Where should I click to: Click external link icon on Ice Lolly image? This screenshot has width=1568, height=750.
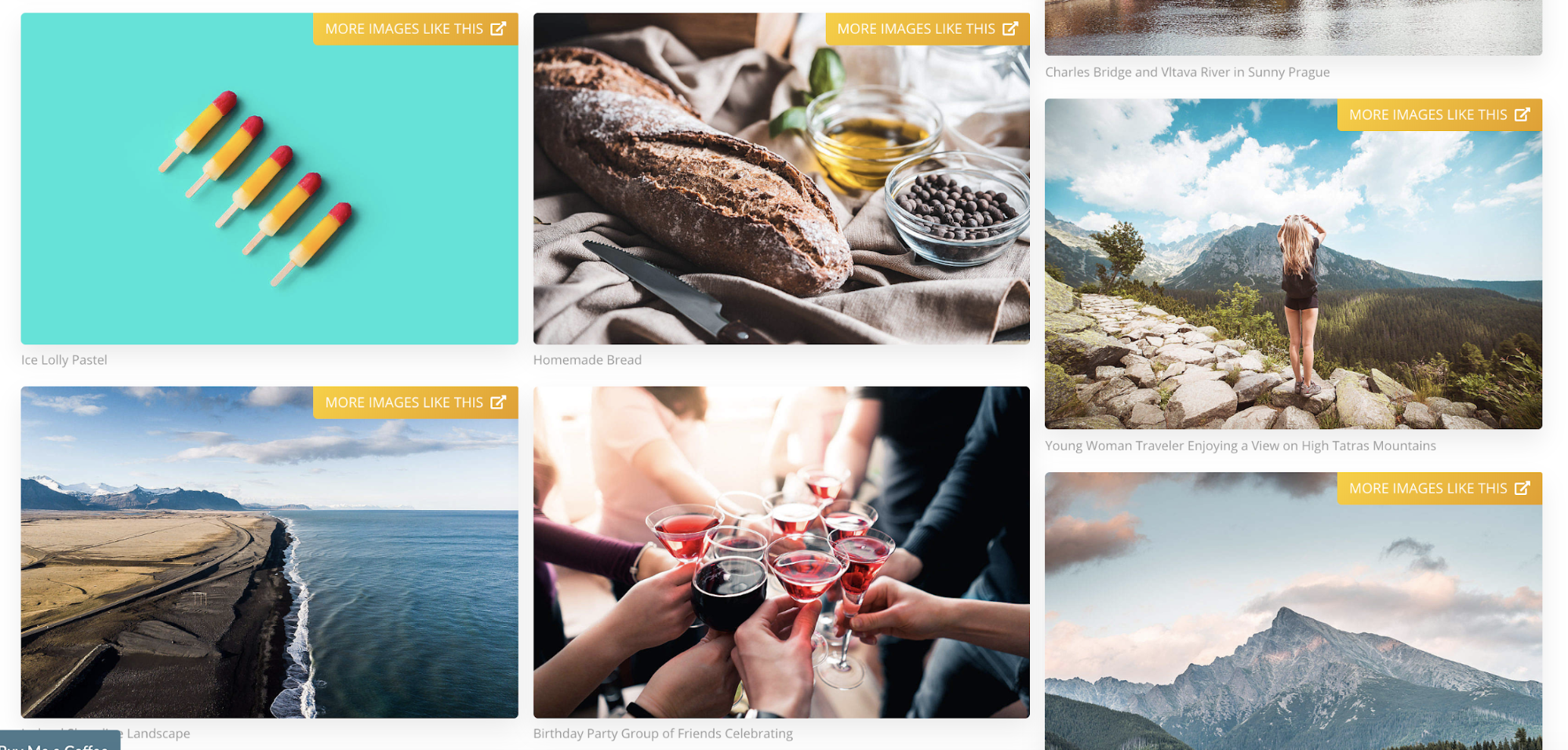click(x=498, y=29)
